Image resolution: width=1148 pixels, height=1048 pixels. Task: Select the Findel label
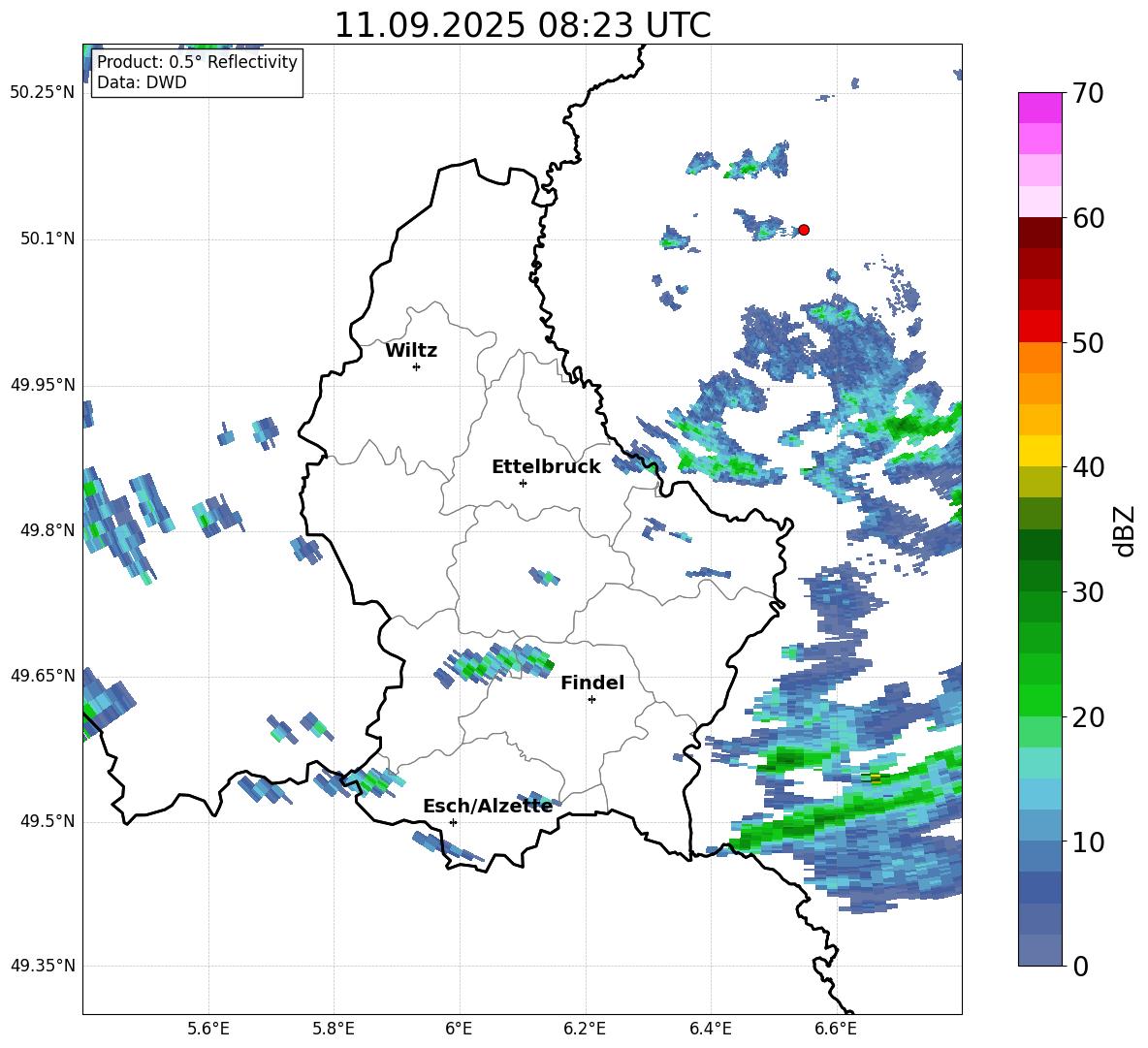point(592,683)
